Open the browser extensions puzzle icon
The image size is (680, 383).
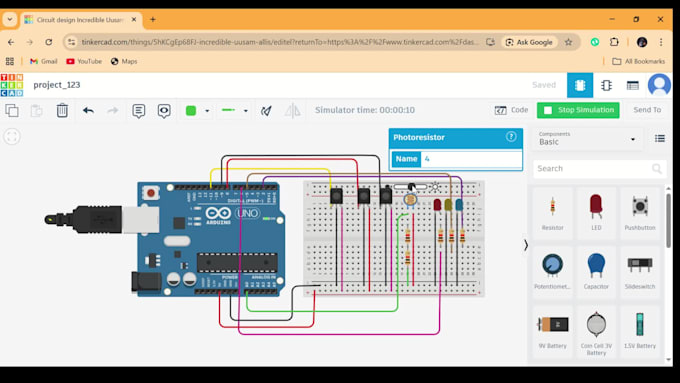pos(614,42)
